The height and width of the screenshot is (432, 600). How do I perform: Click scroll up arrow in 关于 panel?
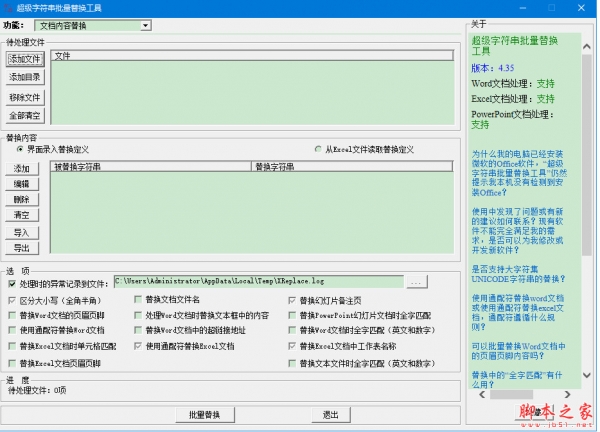pyautogui.click(x=587, y=47)
